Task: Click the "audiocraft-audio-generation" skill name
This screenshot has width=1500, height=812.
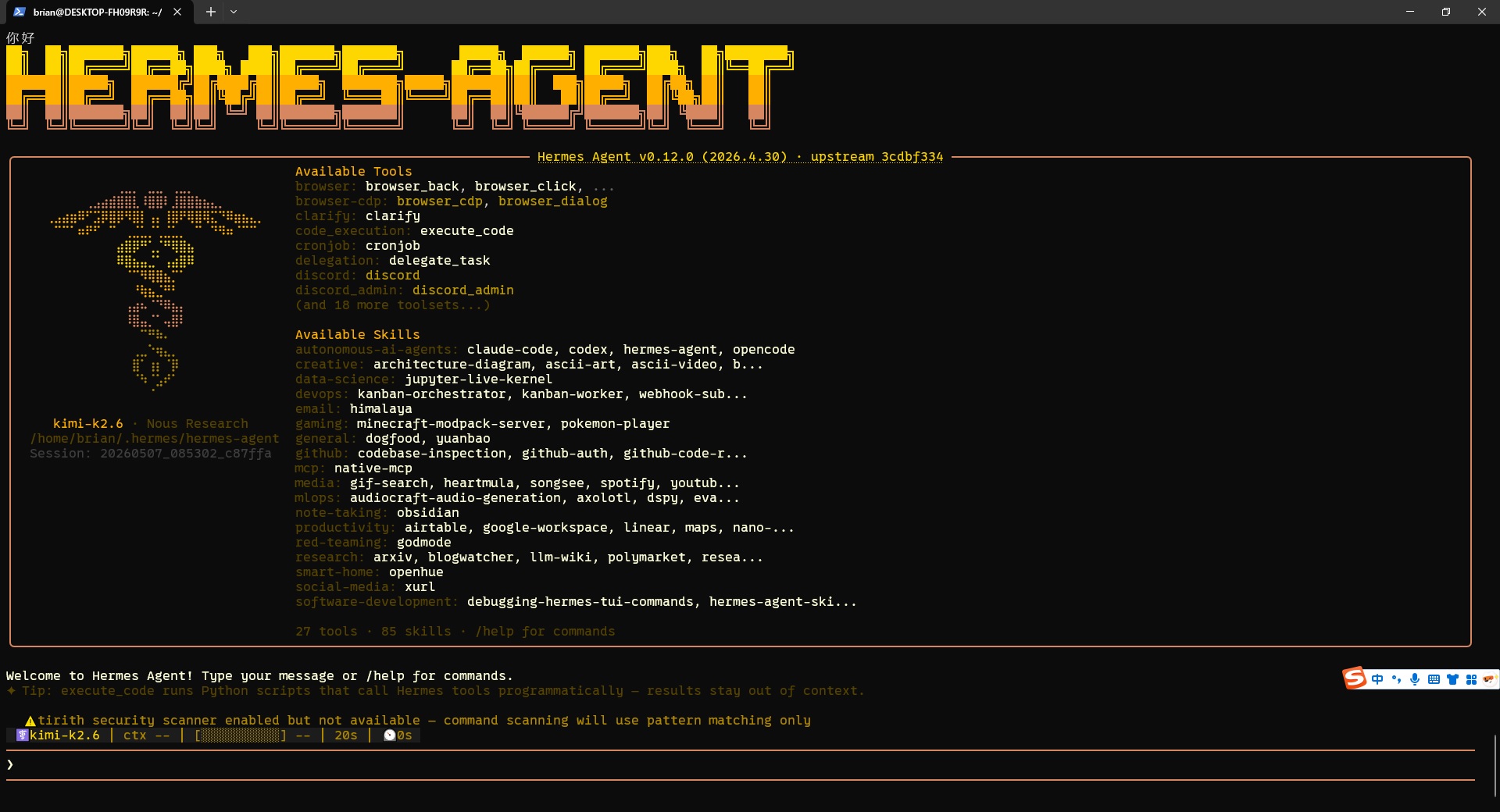Action: point(455,497)
